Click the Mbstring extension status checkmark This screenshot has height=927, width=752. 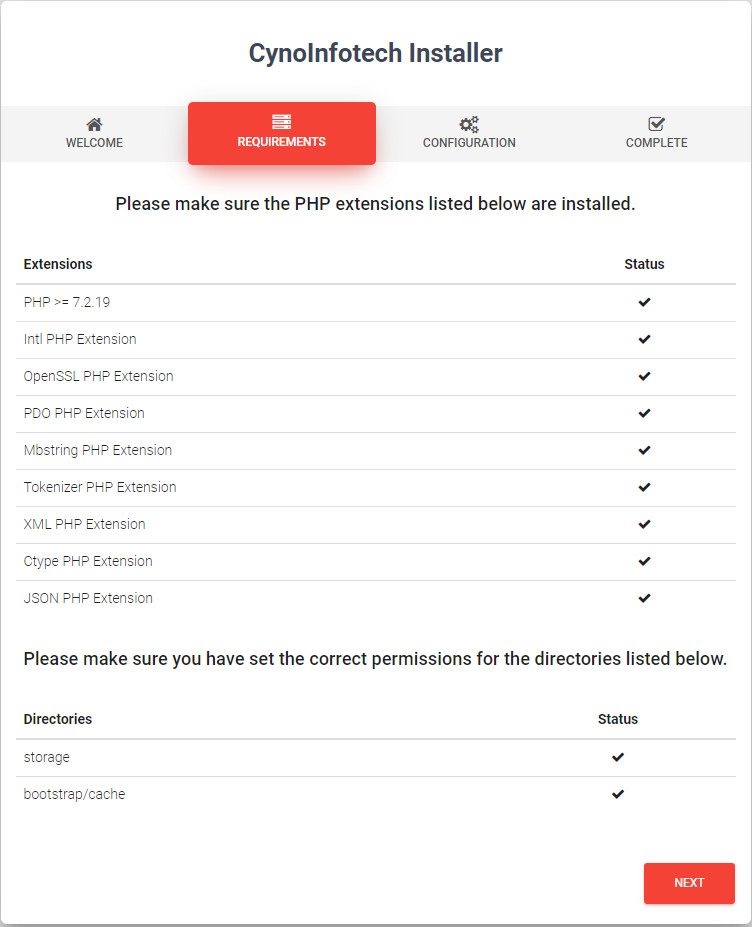[644, 450]
